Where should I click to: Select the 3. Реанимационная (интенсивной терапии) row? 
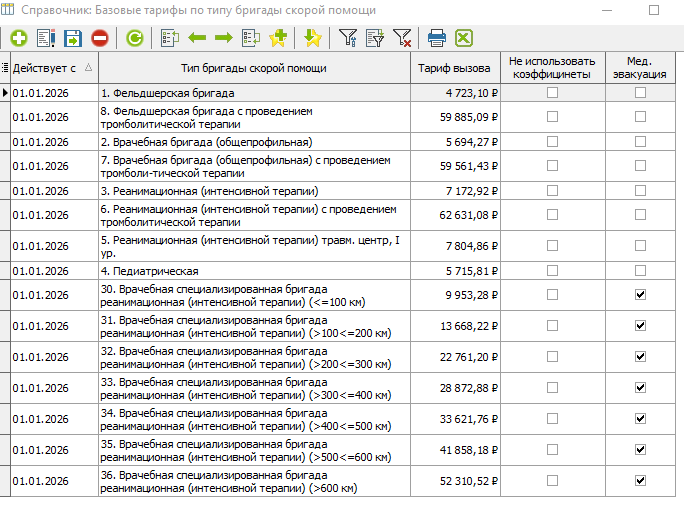254,190
